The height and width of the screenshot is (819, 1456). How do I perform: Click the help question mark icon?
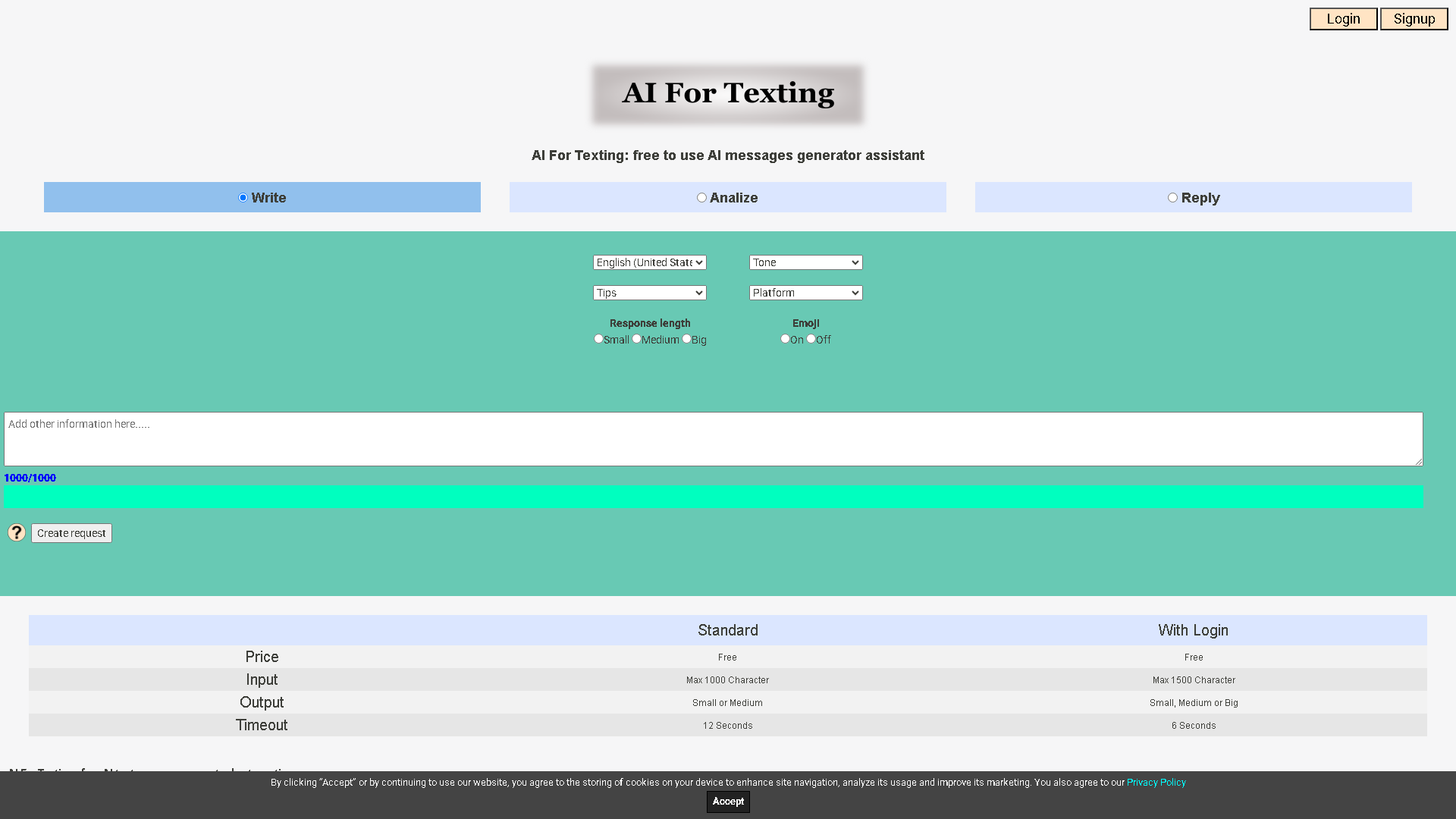(x=16, y=532)
